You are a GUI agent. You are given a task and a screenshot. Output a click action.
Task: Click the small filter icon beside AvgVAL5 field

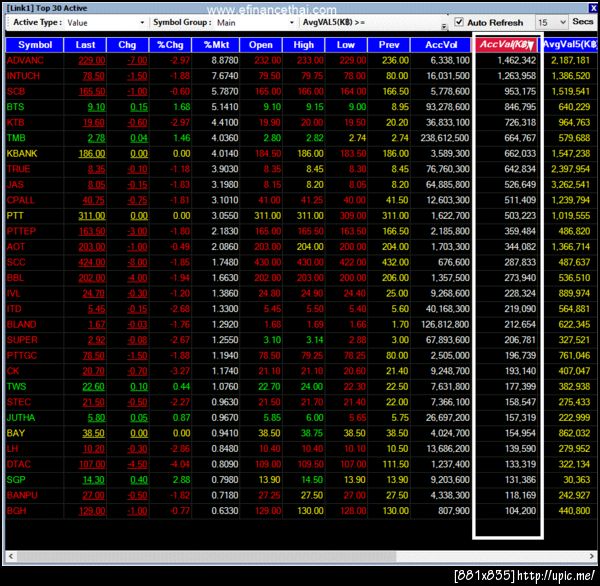click(x=444, y=26)
